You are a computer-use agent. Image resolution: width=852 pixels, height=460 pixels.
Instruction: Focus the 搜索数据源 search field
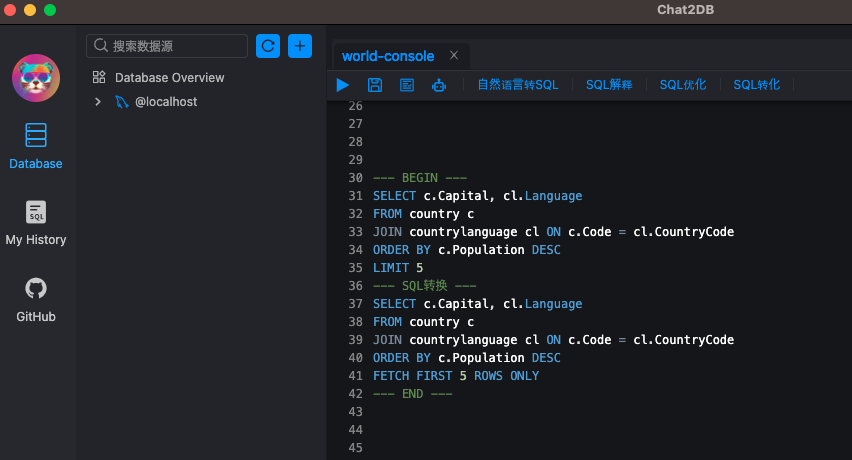pyautogui.click(x=167, y=46)
